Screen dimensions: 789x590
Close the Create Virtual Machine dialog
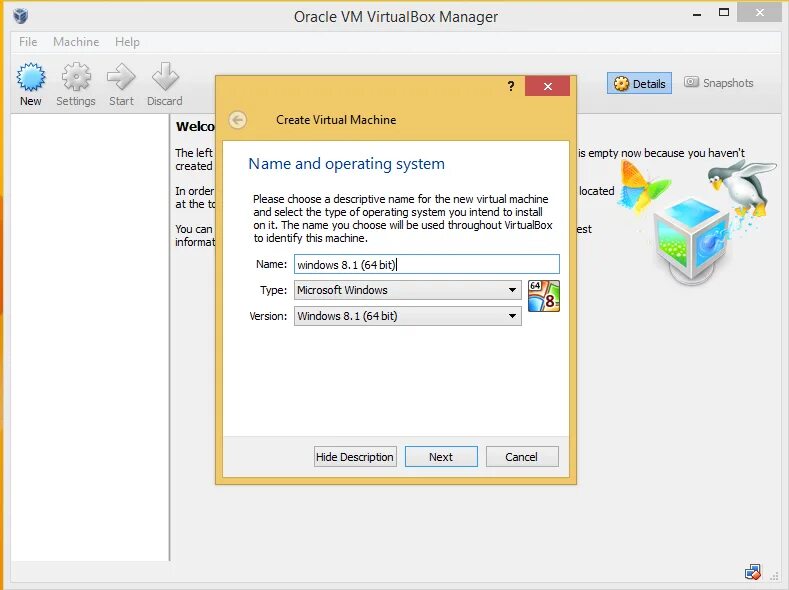coord(547,86)
